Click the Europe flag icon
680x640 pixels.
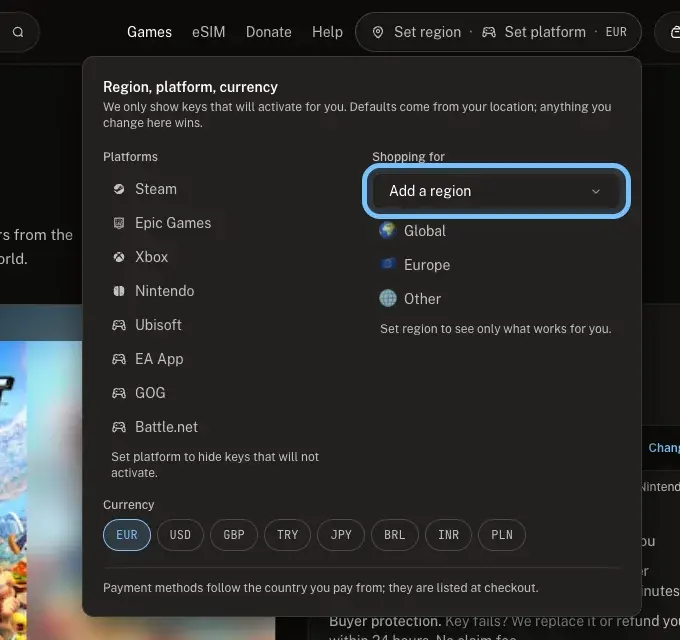point(387,264)
